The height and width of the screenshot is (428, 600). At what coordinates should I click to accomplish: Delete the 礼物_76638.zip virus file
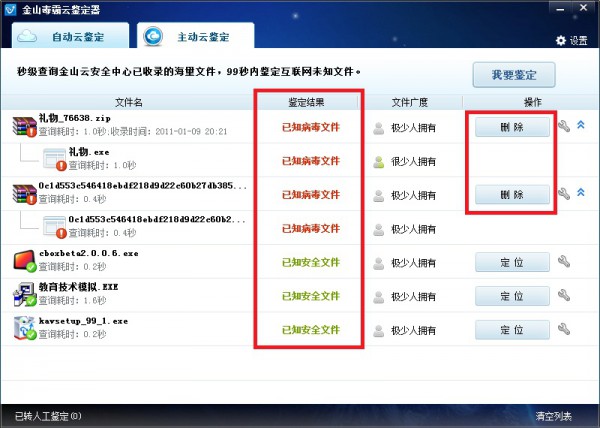click(512, 127)
